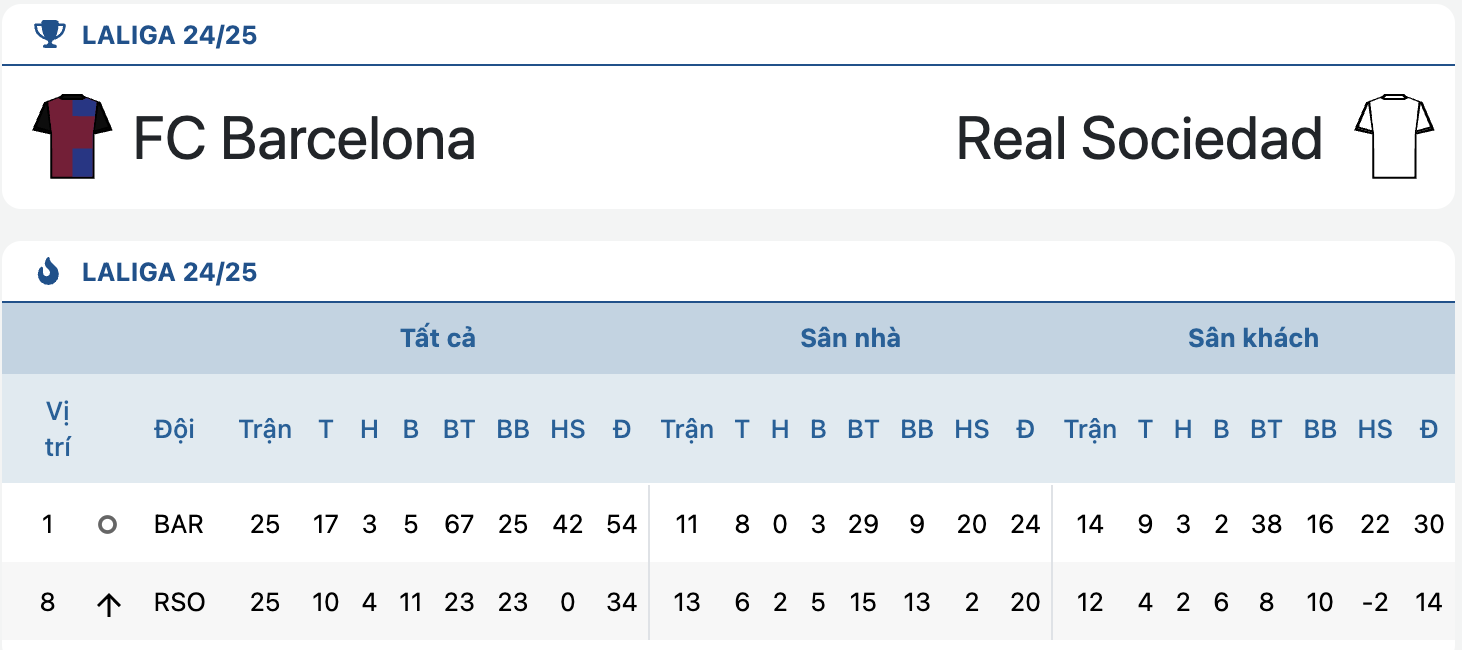The height and width of the screenshot is (650, 1462).
Task: Click the trophy icon beside LALIGA 24/25
Action: click(48, 35)
